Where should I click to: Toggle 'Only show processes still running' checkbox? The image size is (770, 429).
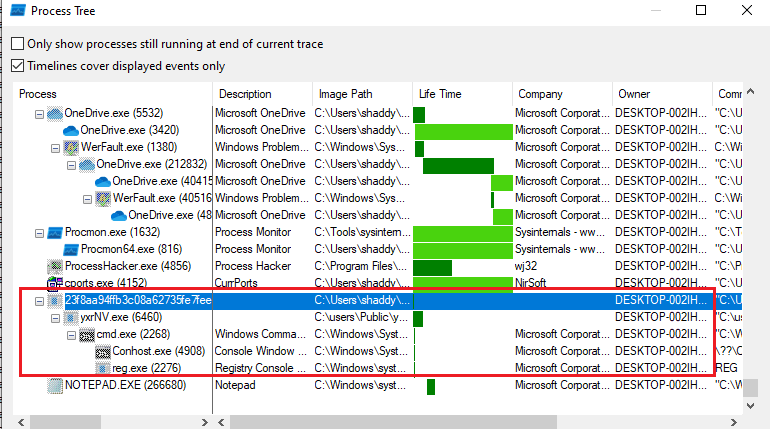(17, 44)
